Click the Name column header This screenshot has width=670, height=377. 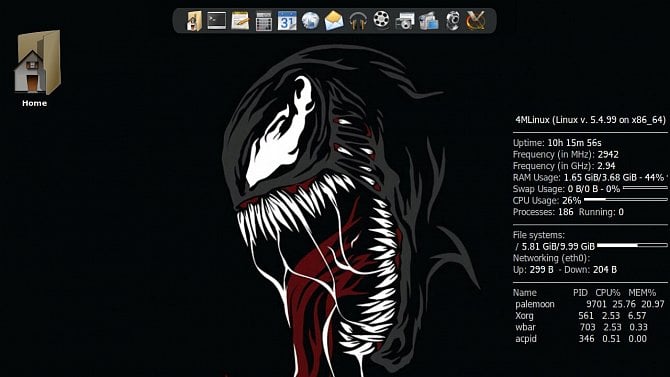525,293
